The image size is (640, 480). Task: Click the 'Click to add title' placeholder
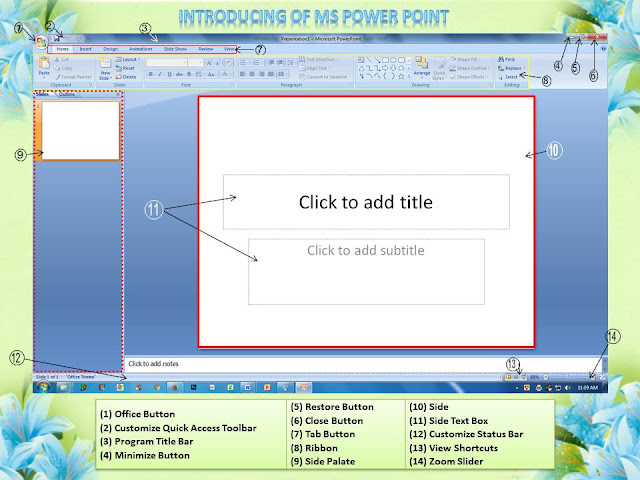coord(366,202)
